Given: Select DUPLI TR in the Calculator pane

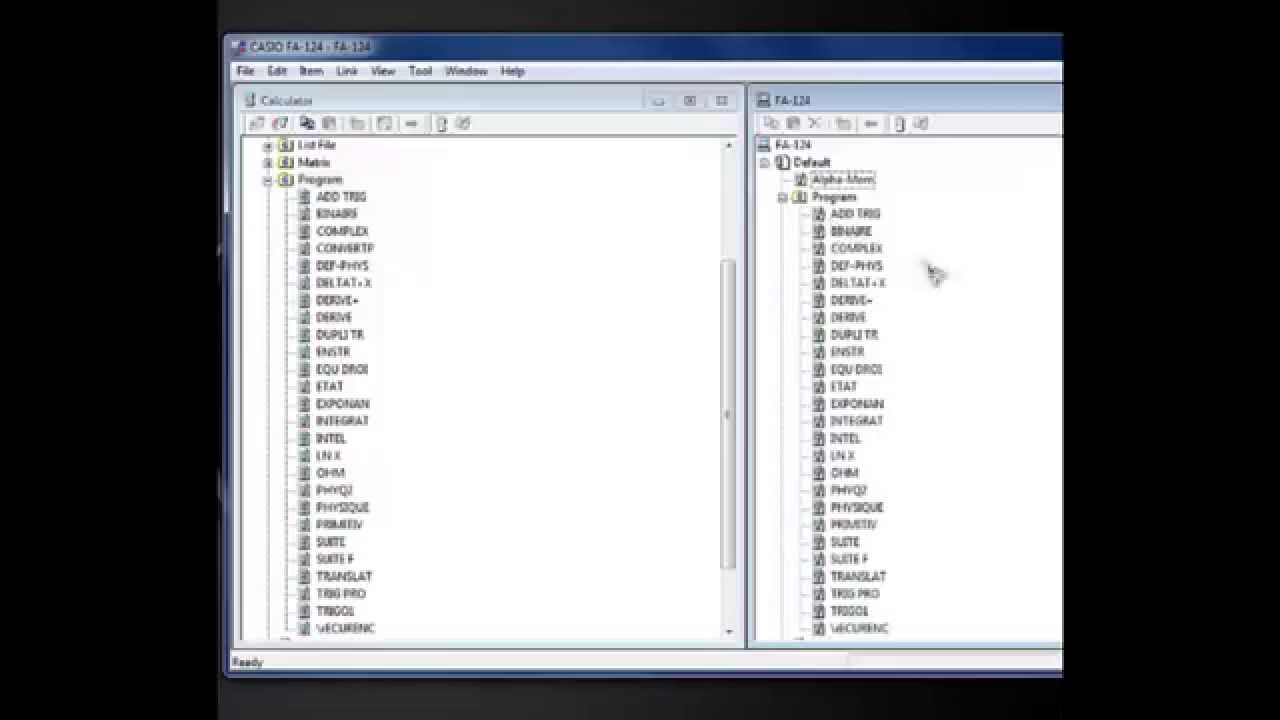Looking at the screenshot, I should (340, 335).
